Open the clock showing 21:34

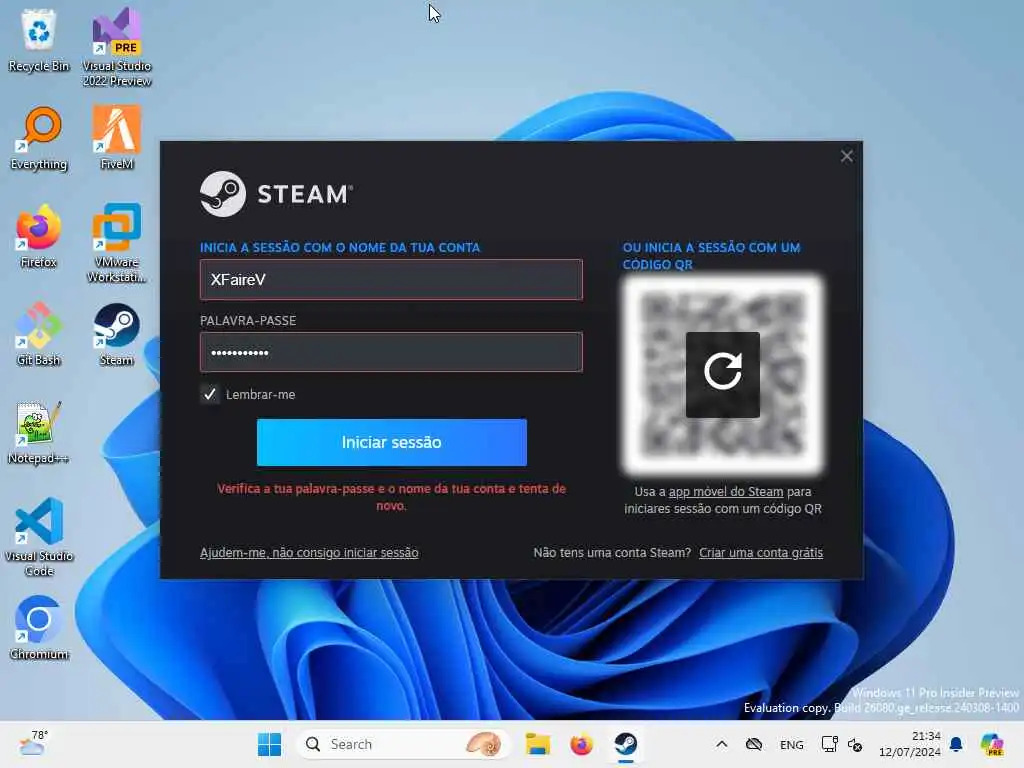tap(910, 744)
